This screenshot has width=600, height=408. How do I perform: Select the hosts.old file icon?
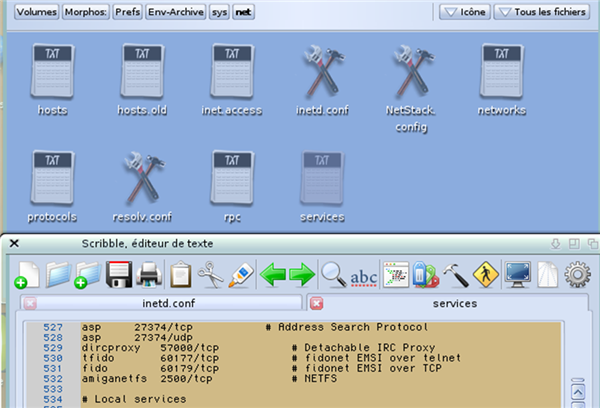tap(142, 71)
